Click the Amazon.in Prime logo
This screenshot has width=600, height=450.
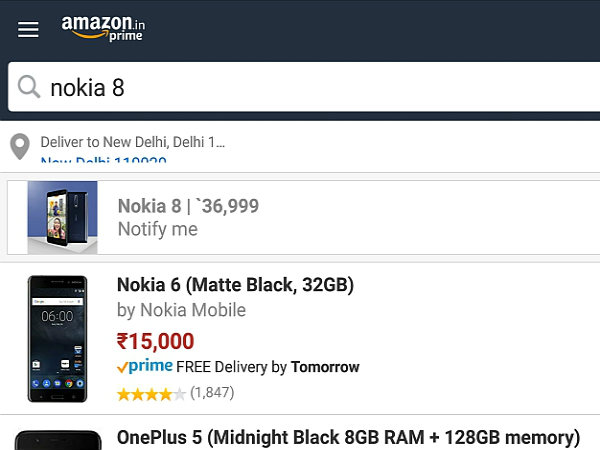(x=103, y=28)
